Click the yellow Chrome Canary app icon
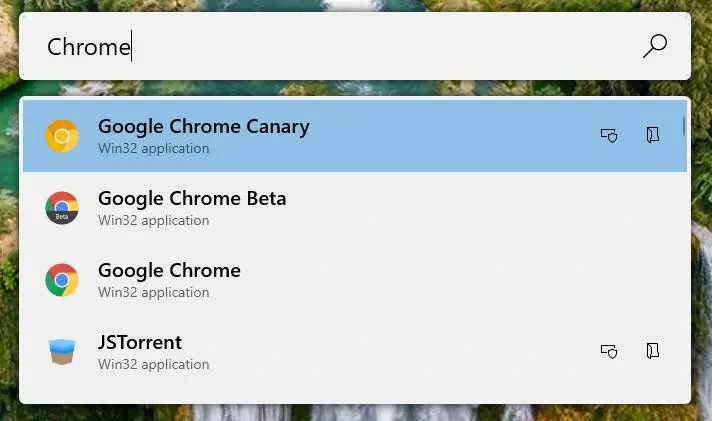Image resolution: width=712 pixels, height=421 pixels. [x=62, y=136]
